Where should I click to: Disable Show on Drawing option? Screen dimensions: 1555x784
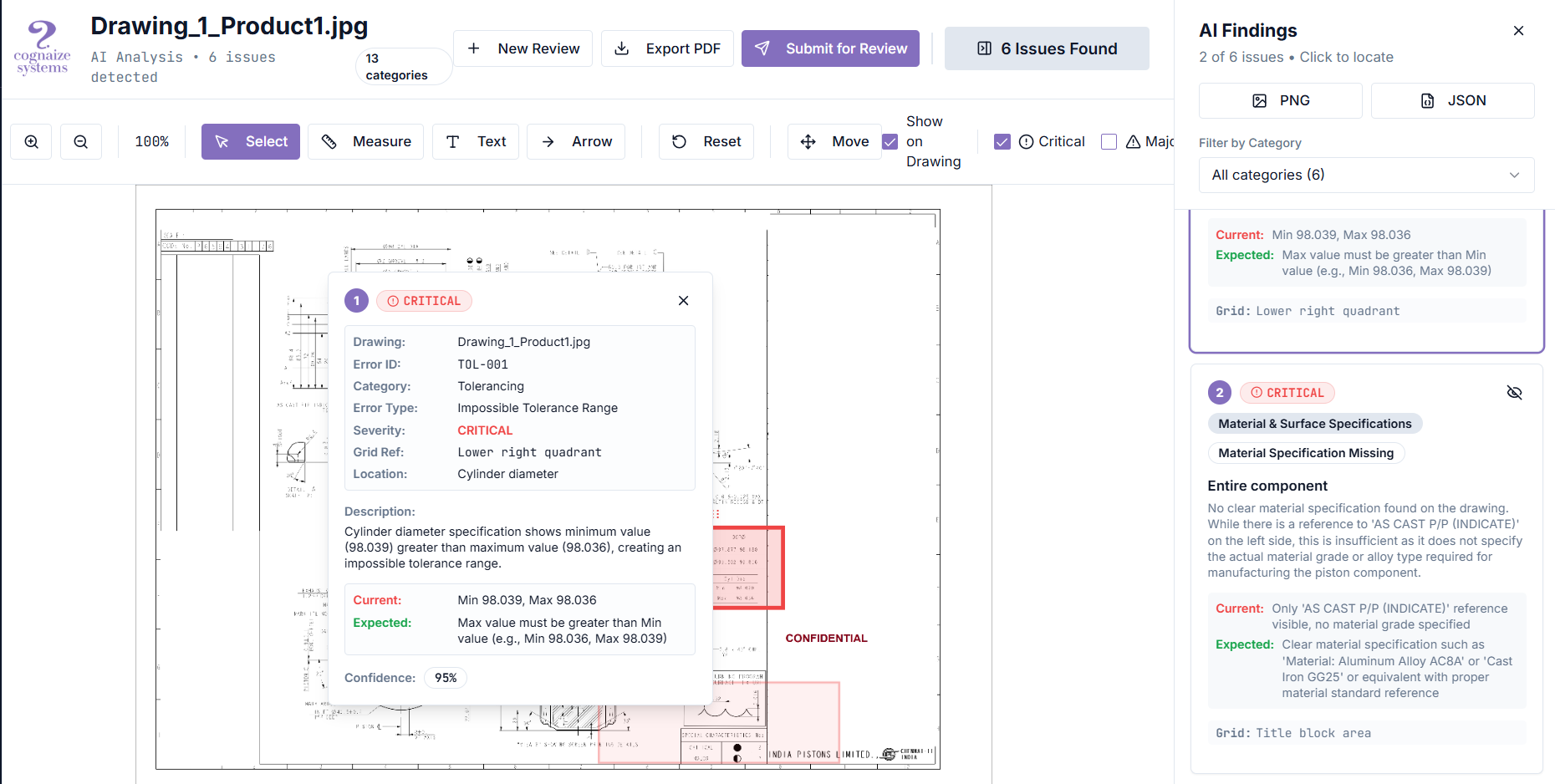[x=890, y=141]
